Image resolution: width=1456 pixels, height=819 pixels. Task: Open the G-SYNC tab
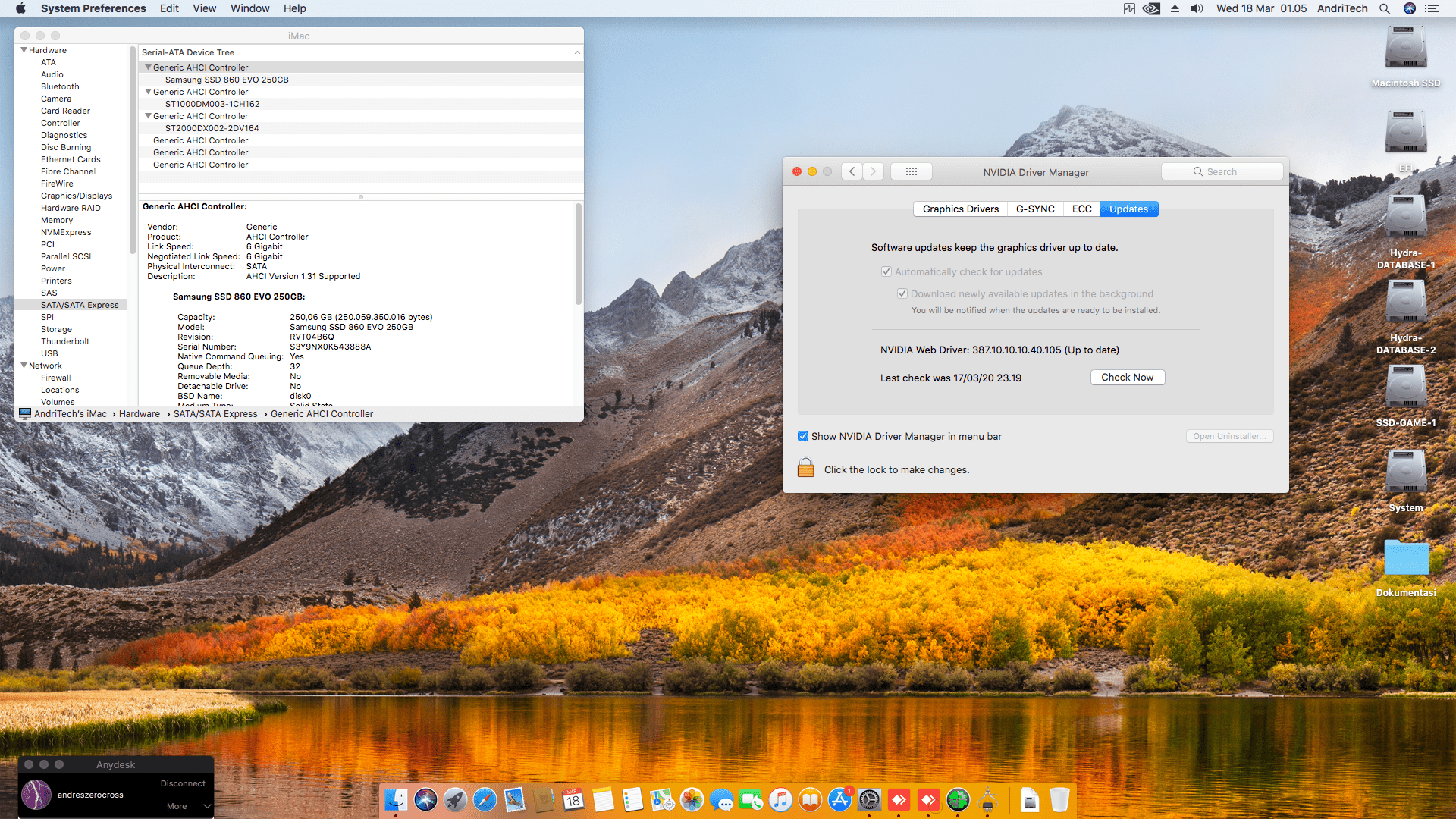tap(1034, 209)
